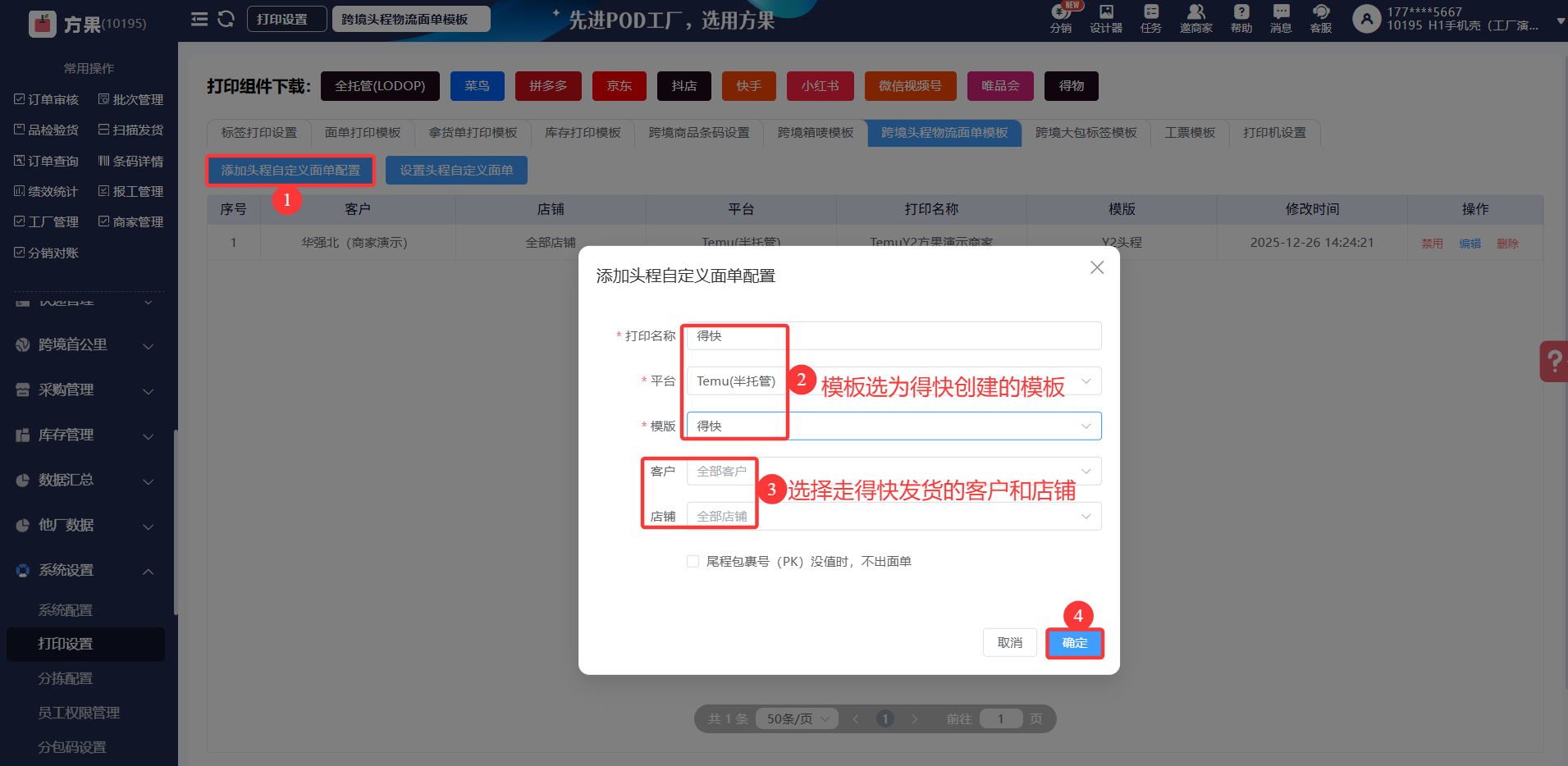Screen dimensions: 1568x766
Task: Switch to the 跨境商品条码设置 tab
Action: 699,133
